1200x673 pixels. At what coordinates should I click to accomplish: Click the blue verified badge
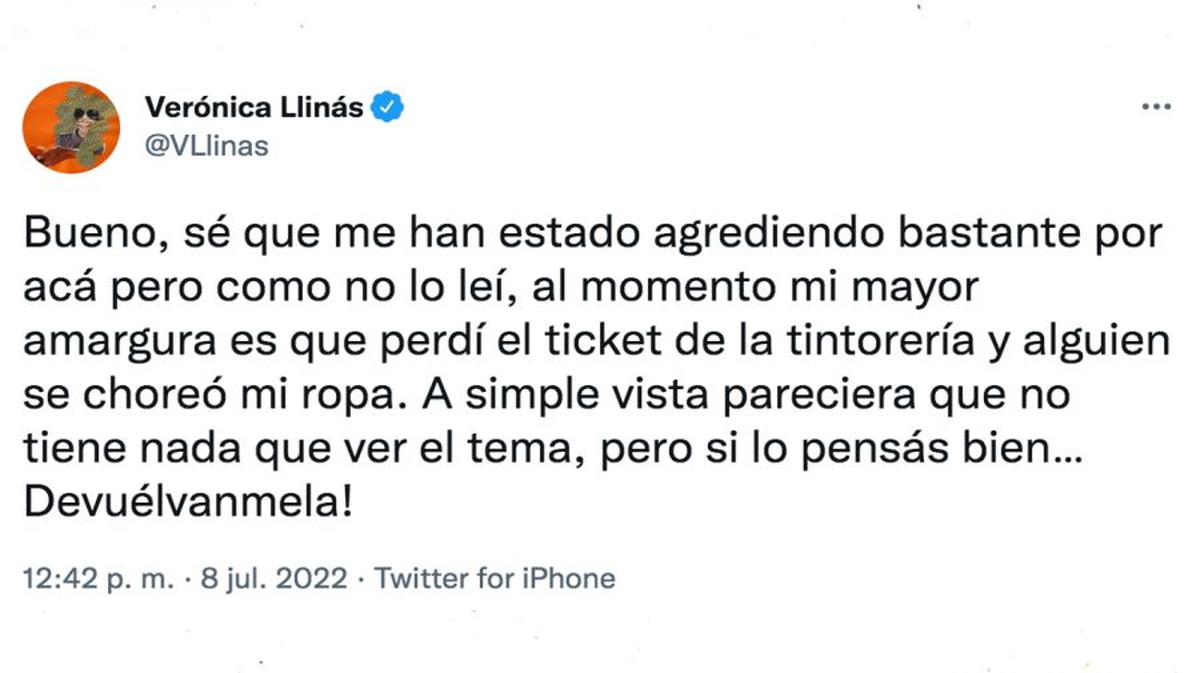[387, 107]
